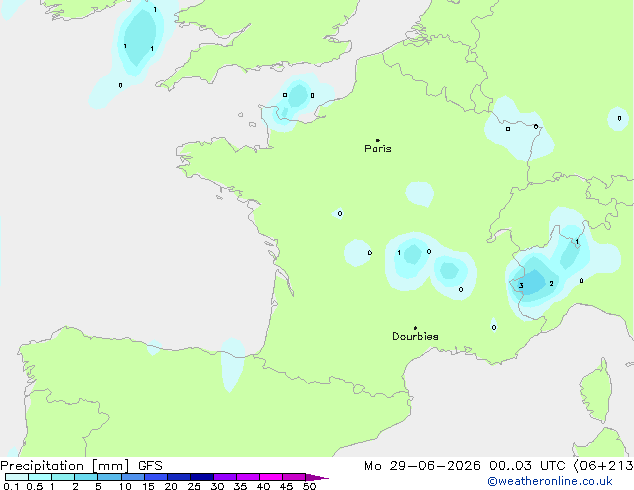Image resolution: width=634 pixels, height=490 pixels.
Task: Select legend swatch between 15 and 20
Action: pos(156,477)
